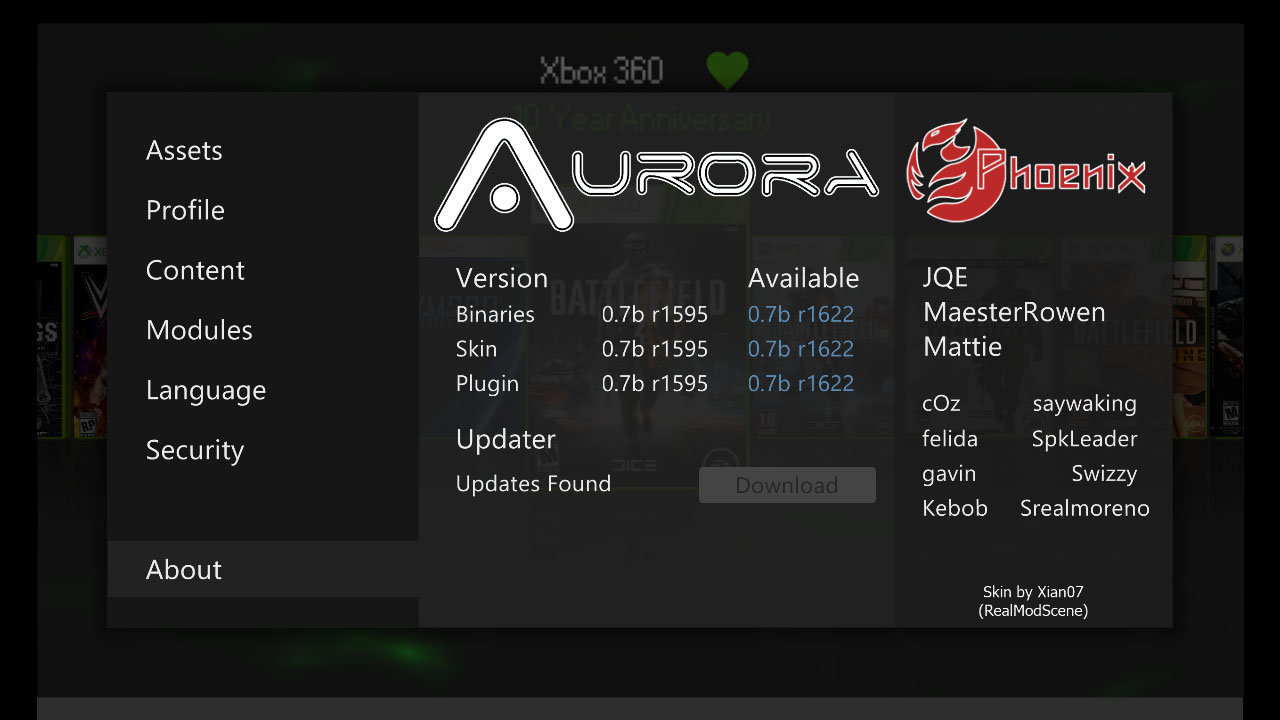
Task: Select the Battlefield 3 game cover
Action: (640, 390)
